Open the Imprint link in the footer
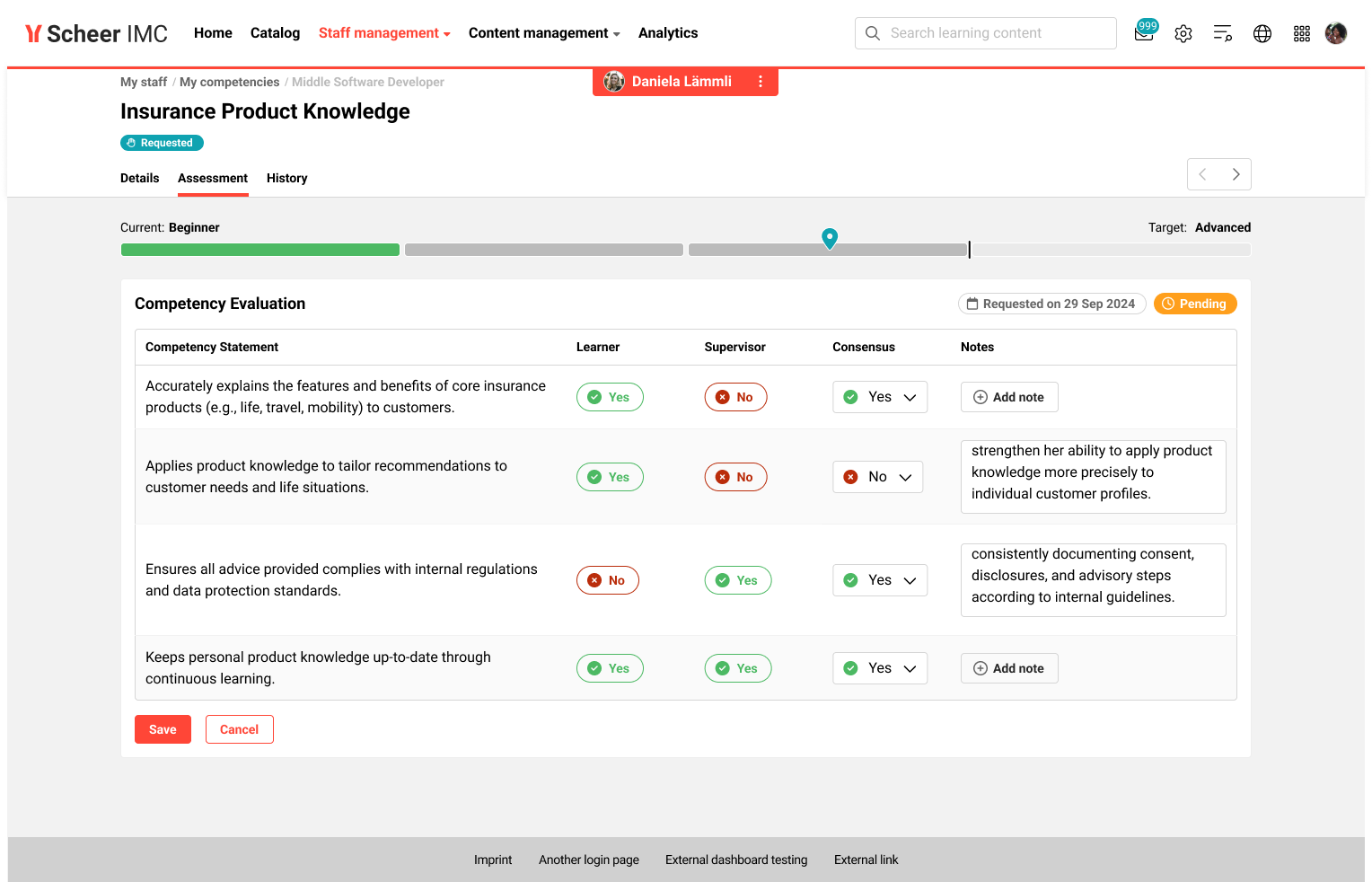The height and width of the screenshot is (882, 1372). [493, 860]
